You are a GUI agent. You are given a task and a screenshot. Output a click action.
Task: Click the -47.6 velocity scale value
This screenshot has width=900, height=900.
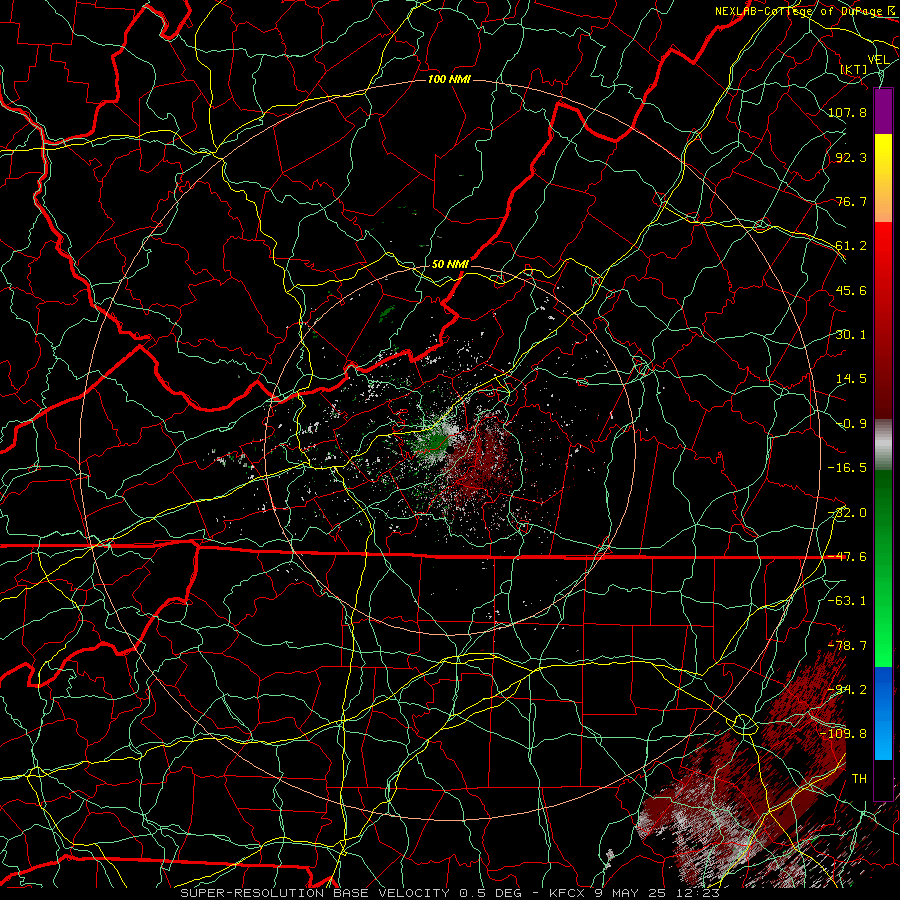pos(847,557)
